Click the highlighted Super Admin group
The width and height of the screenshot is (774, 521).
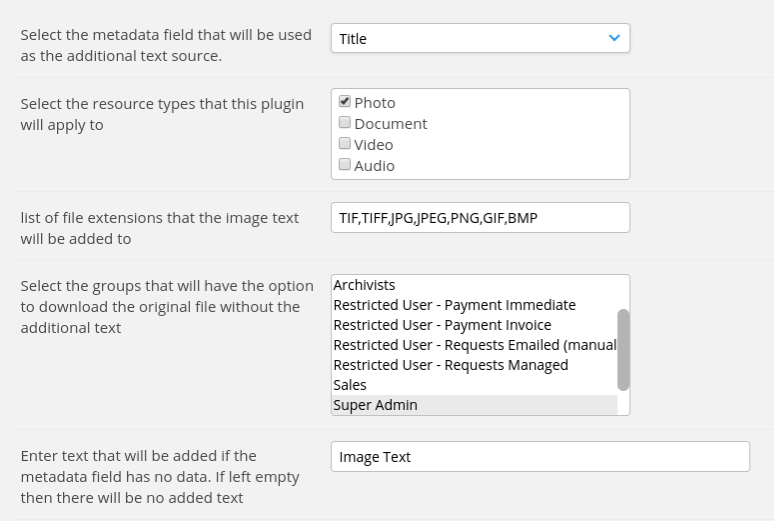tap(474, 405)
